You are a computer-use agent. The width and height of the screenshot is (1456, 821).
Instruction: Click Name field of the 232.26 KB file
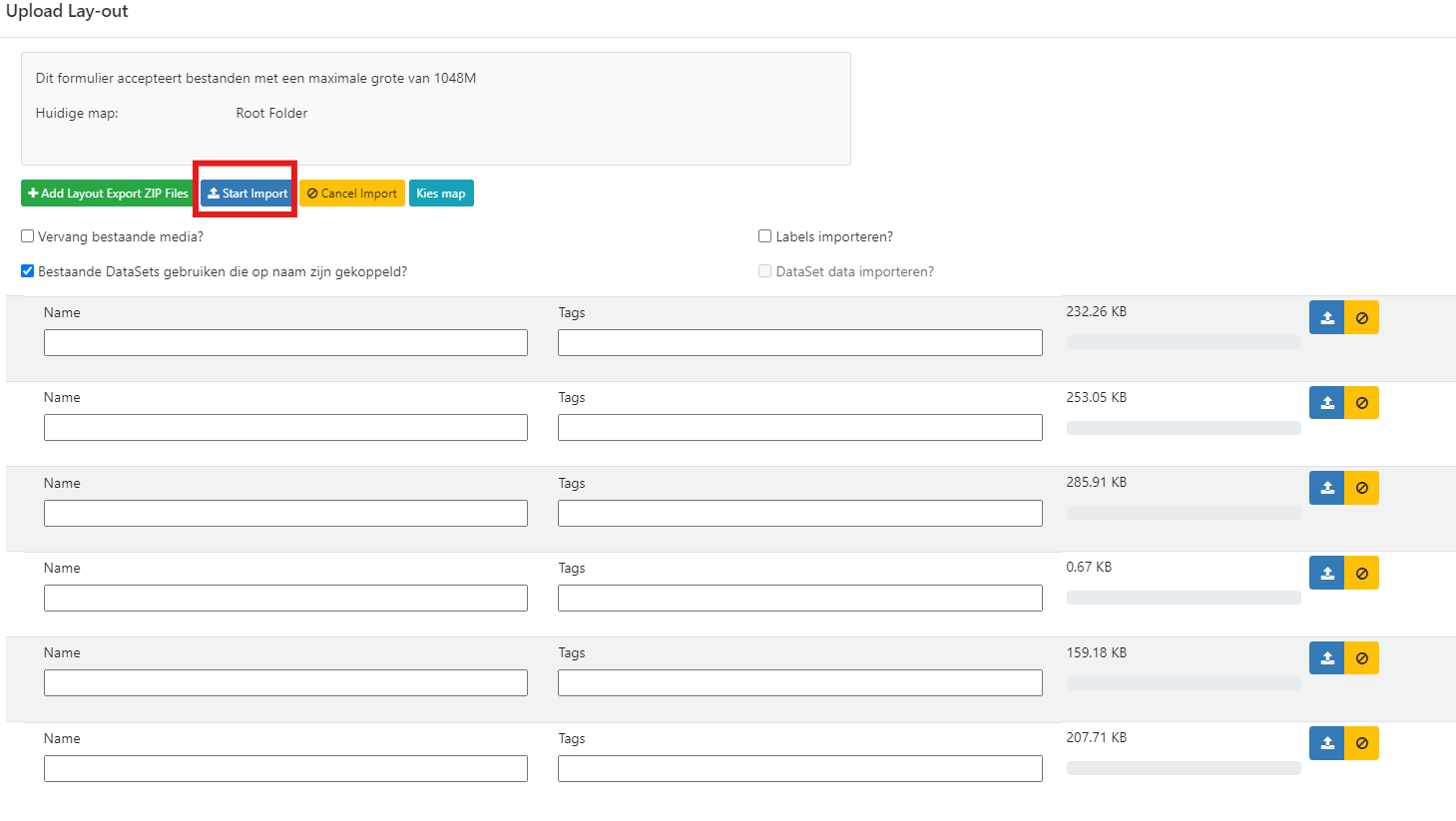point(285,343)
